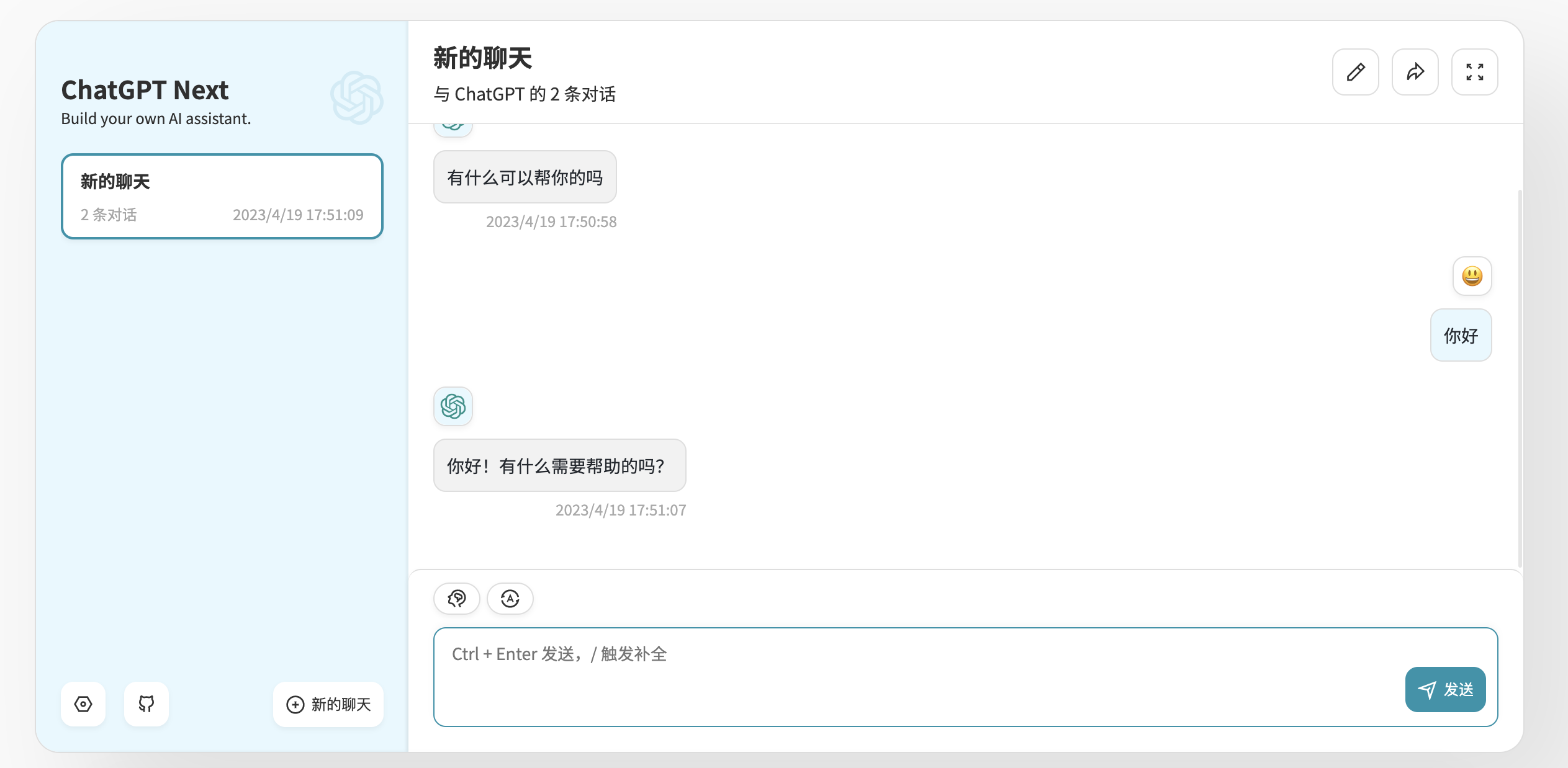Click the message input box

tap(966, 677)
